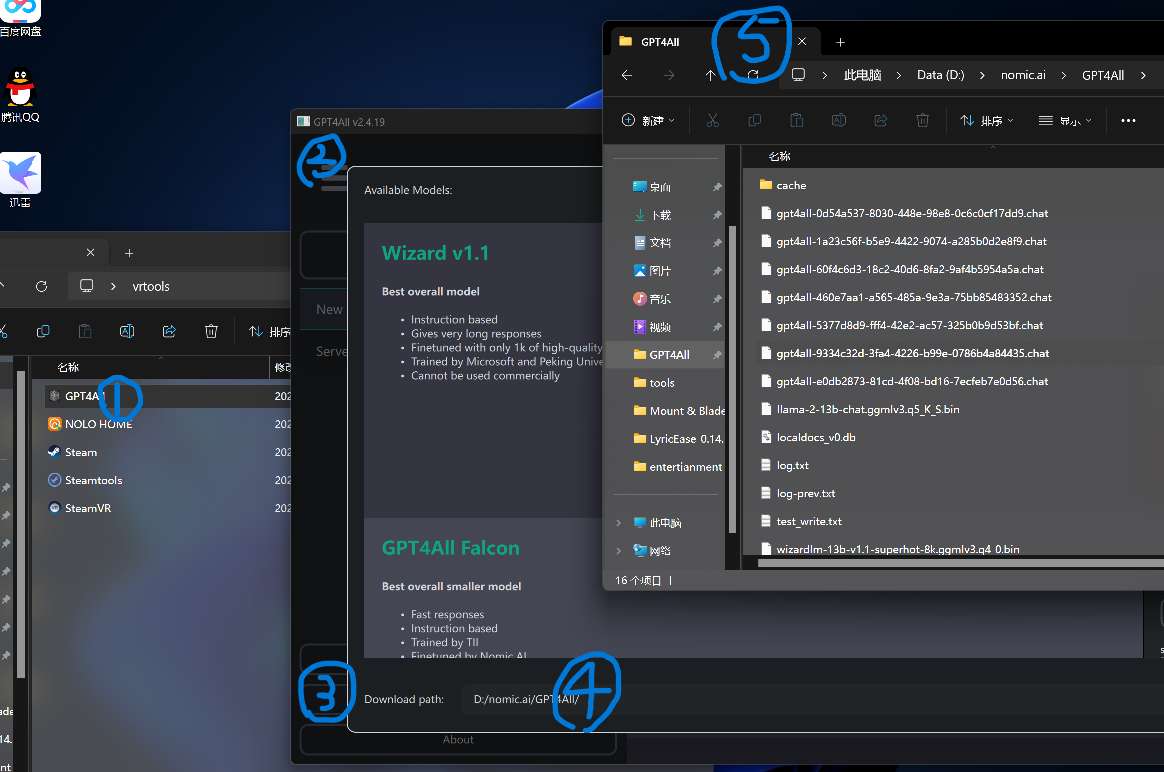Close the vrtools explorer tab

tap(90, 252)
